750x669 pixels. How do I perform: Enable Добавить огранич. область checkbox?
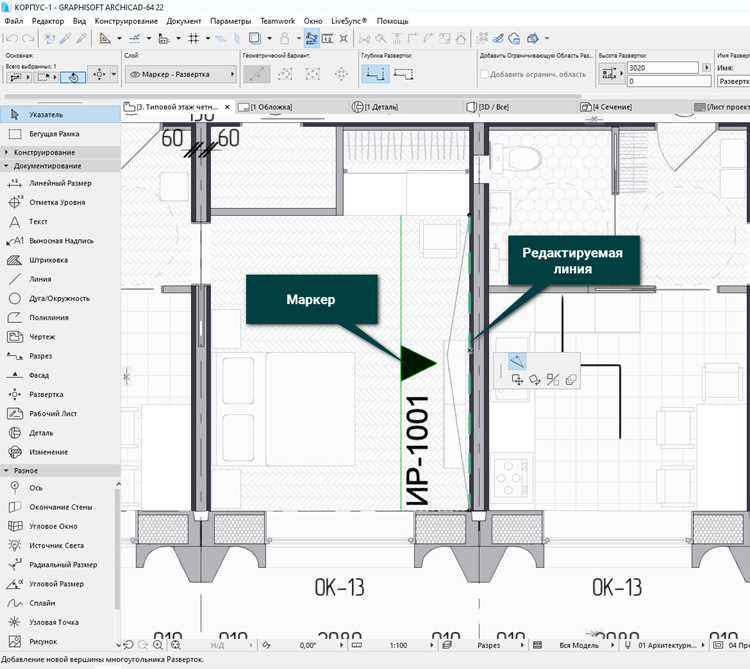tap(485, 75)
